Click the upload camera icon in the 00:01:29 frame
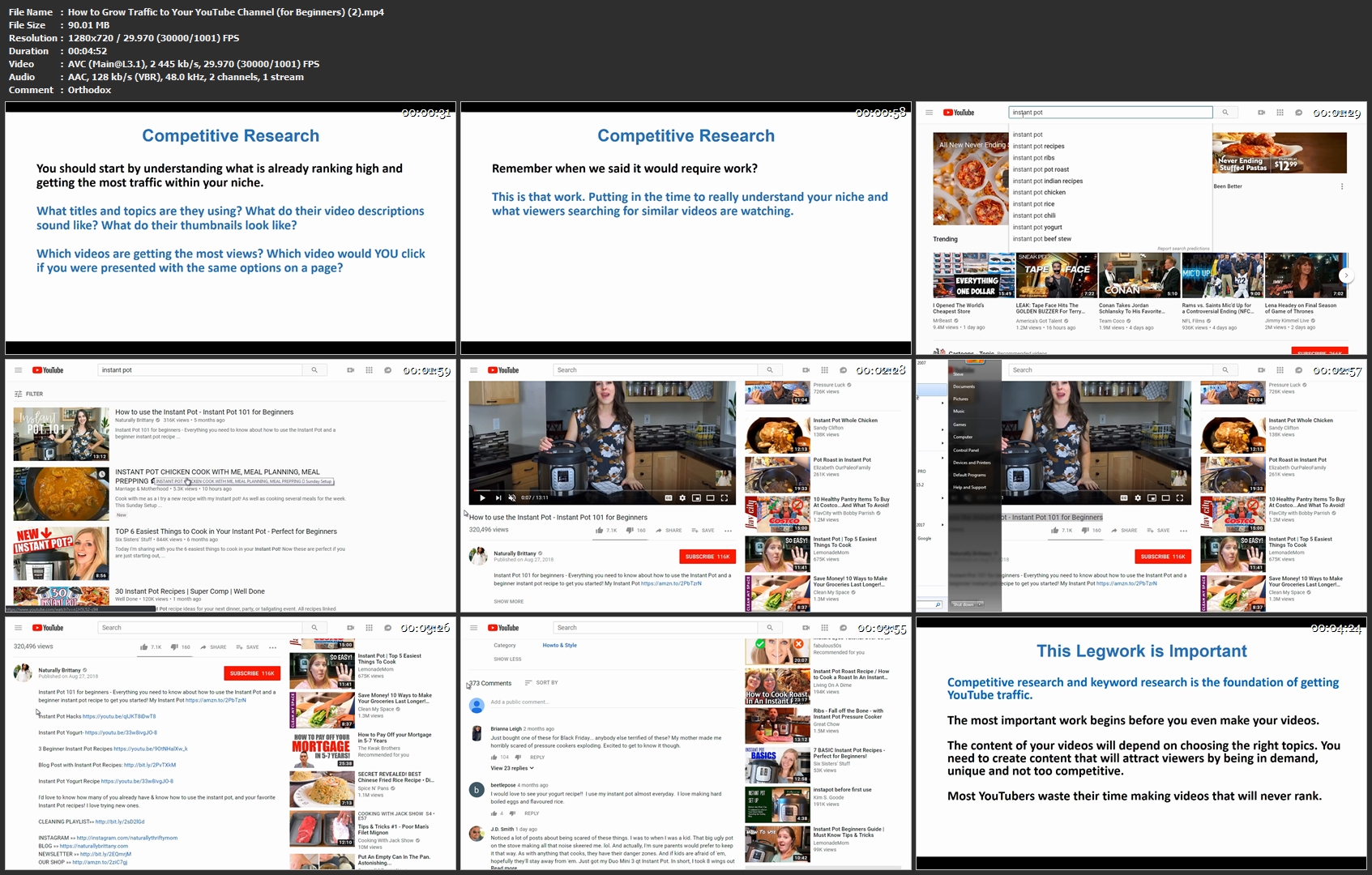The image size is (1372, 875). [1261, 113]
